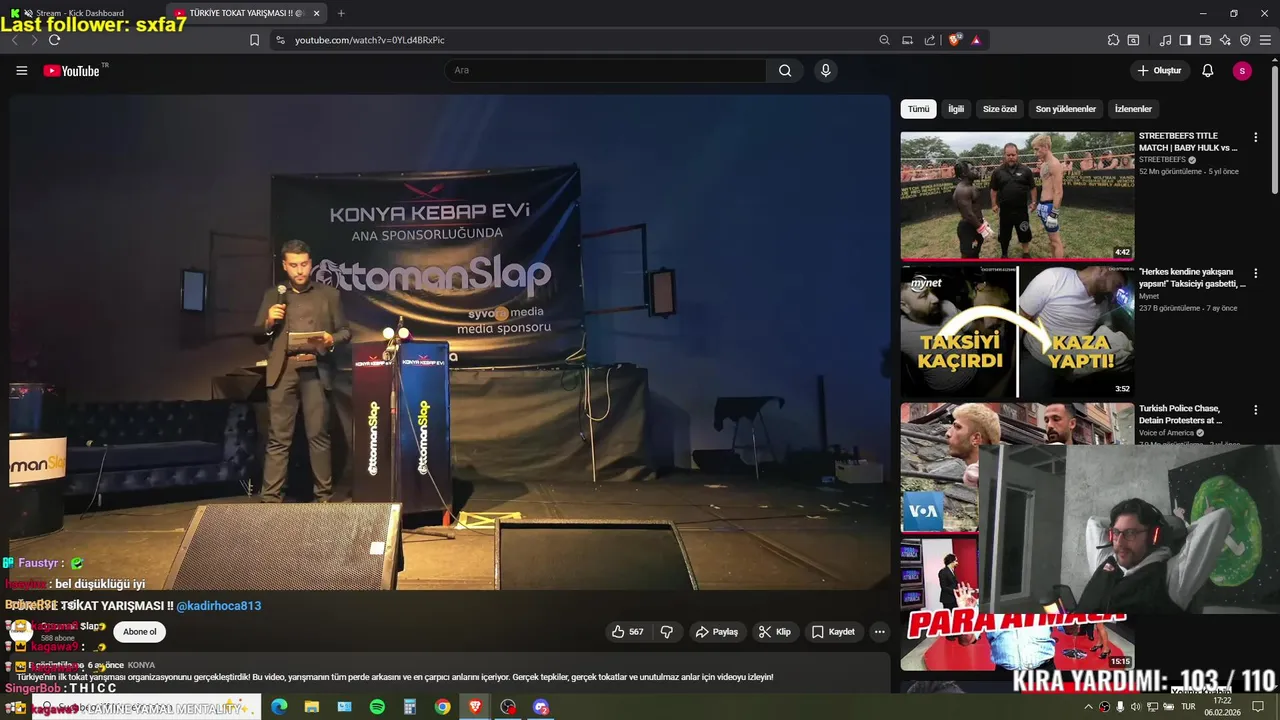The height and width of the screenshot is (720, 1280).
Task: Open the media playlist music note icon
Action: click(1165, 40)
